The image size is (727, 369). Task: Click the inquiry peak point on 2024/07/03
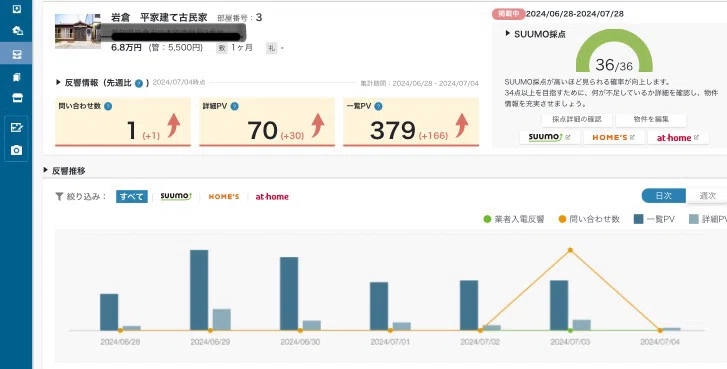pyautogui.click(x=570, y=250)
